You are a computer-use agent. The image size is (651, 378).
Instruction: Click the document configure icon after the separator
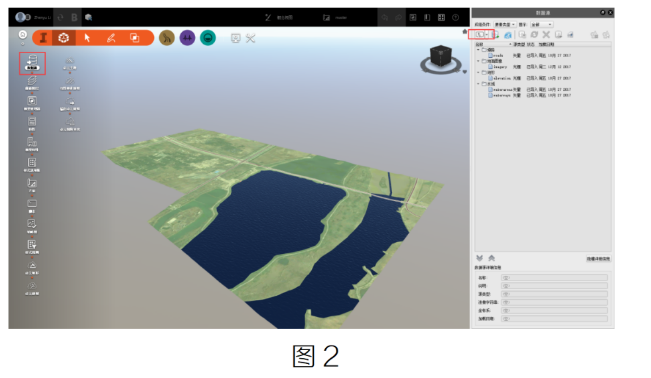522,35
